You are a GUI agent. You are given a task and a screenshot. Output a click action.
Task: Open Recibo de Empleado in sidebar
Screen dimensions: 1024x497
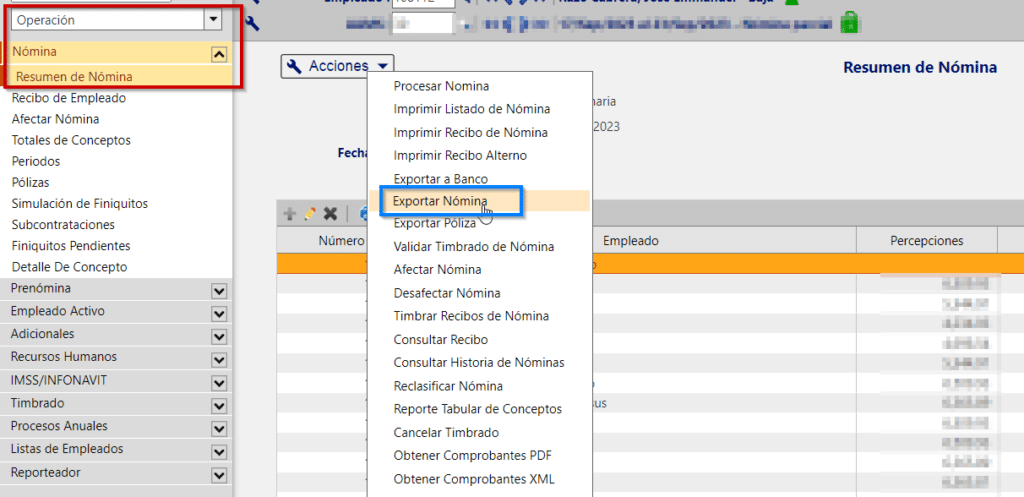coord(68,98)
